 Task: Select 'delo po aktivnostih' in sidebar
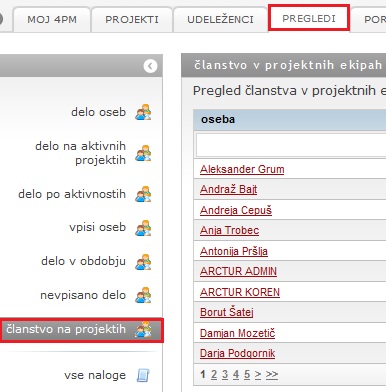[72, 194]
